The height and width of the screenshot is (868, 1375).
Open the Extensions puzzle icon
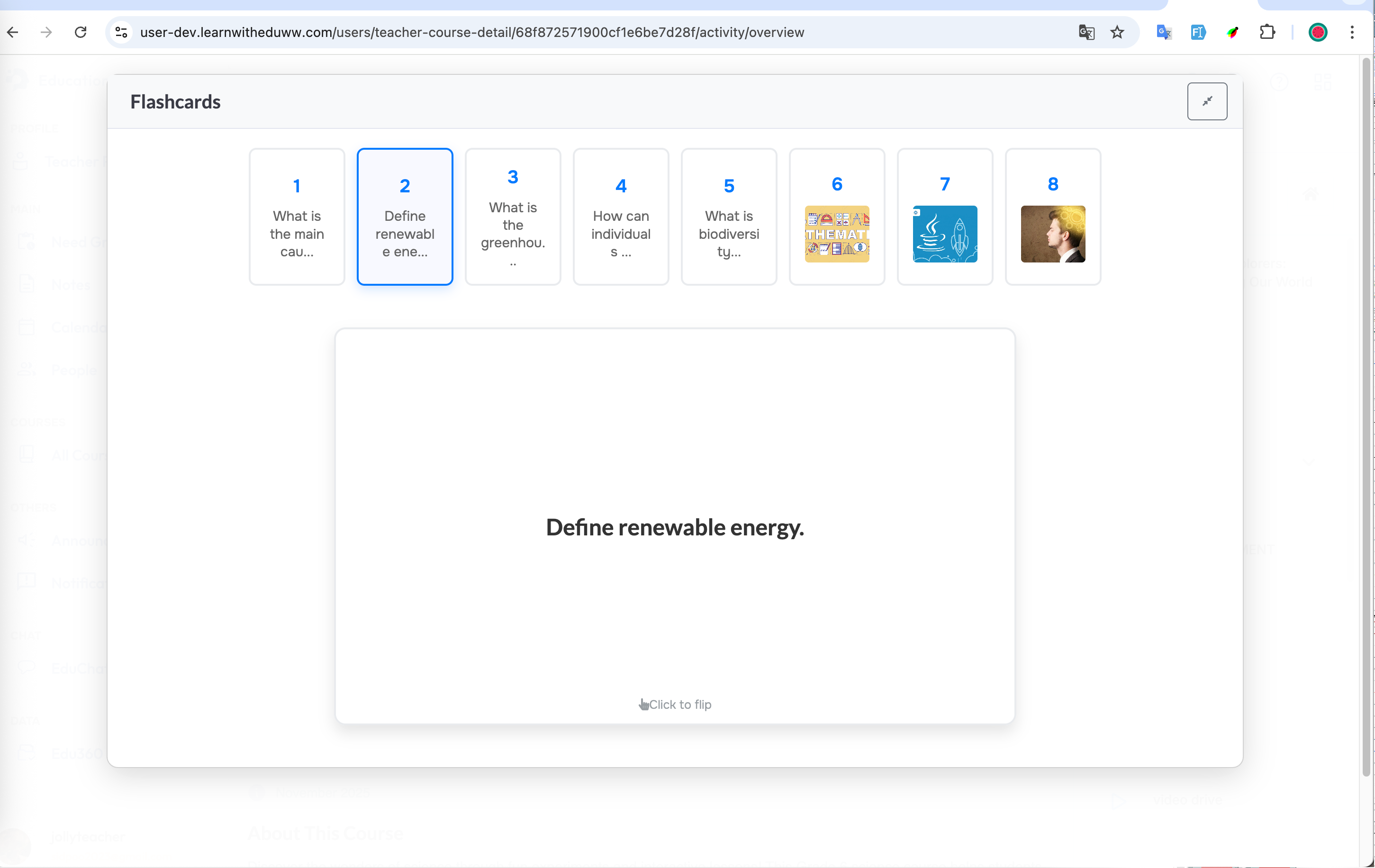[1267, 33]
